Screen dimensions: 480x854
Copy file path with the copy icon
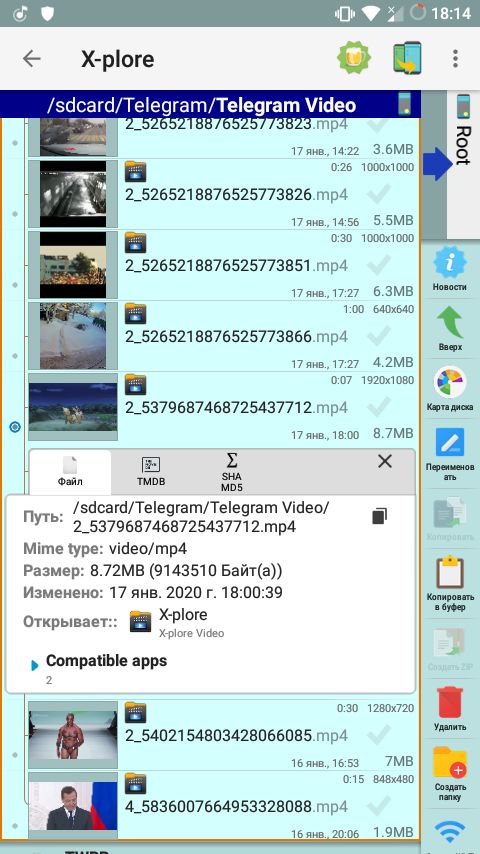tap(380, 516)
